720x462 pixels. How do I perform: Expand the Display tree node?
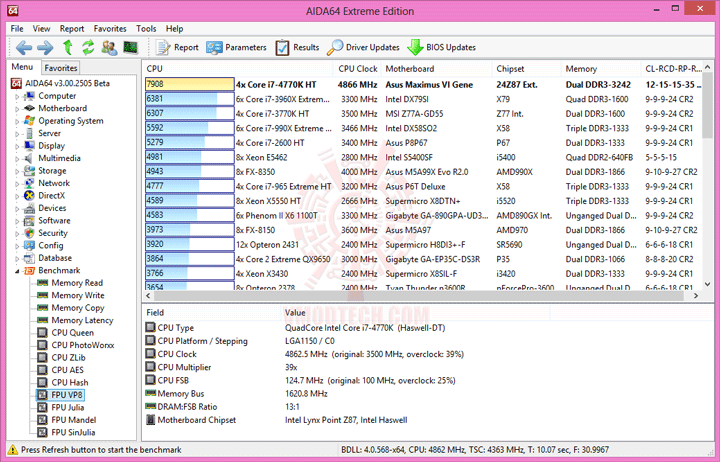coord(17,146)
